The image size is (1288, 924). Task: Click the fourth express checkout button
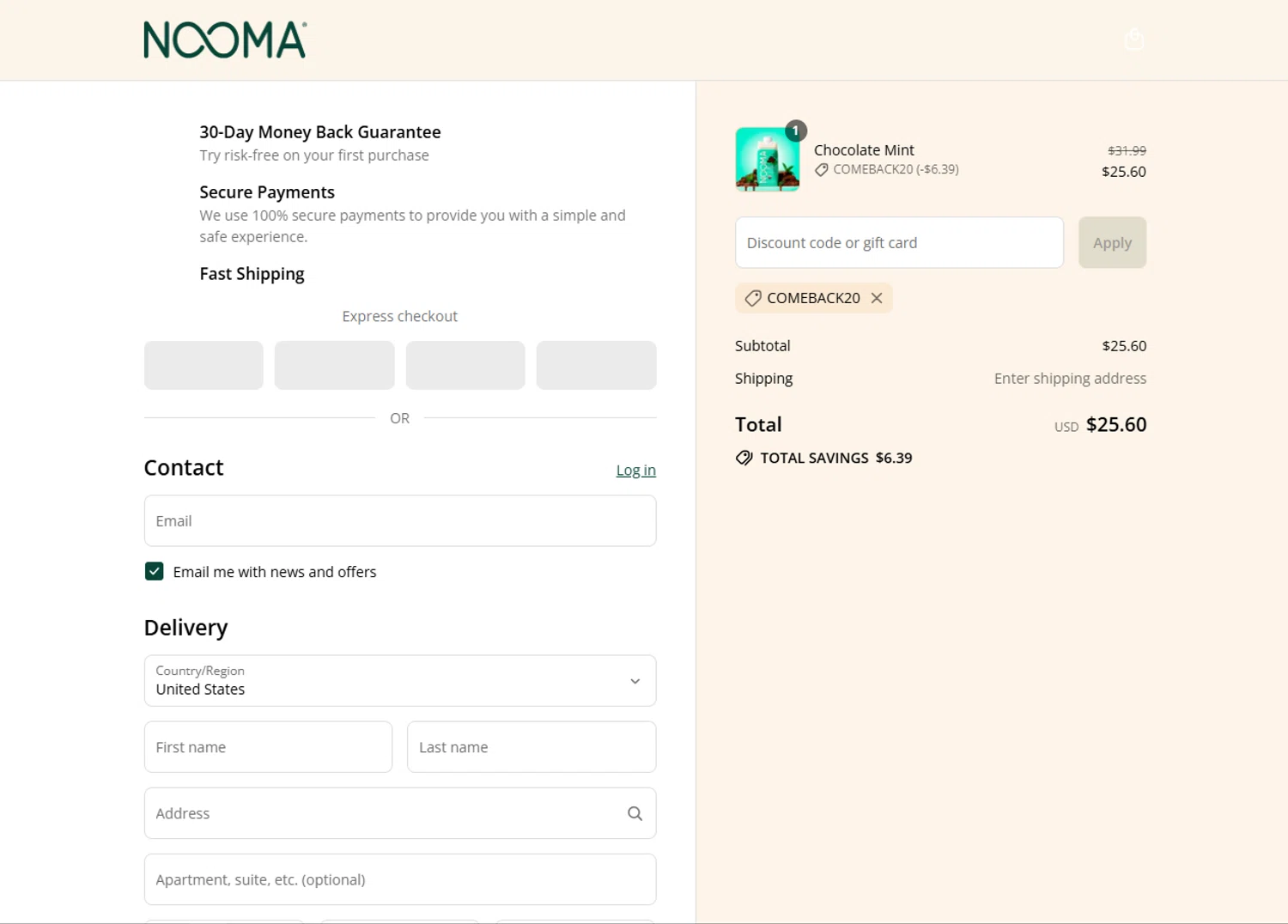coord(597,365)
